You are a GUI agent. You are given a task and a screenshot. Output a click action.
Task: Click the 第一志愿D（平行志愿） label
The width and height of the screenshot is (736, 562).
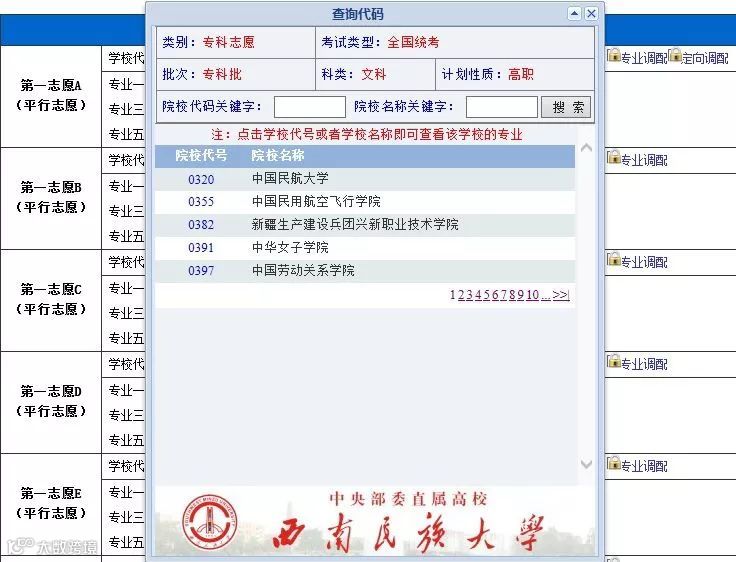click(x=51, y=401)
